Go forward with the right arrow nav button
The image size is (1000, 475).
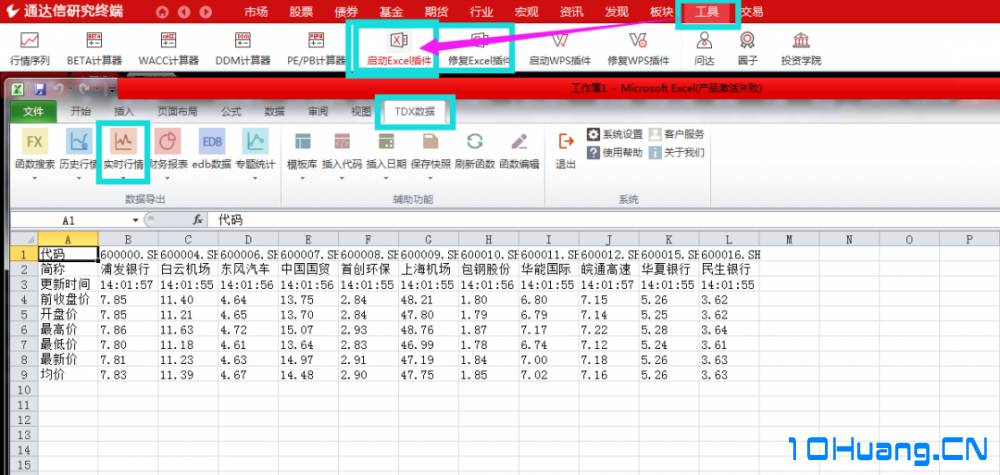(x=205, y=12)
